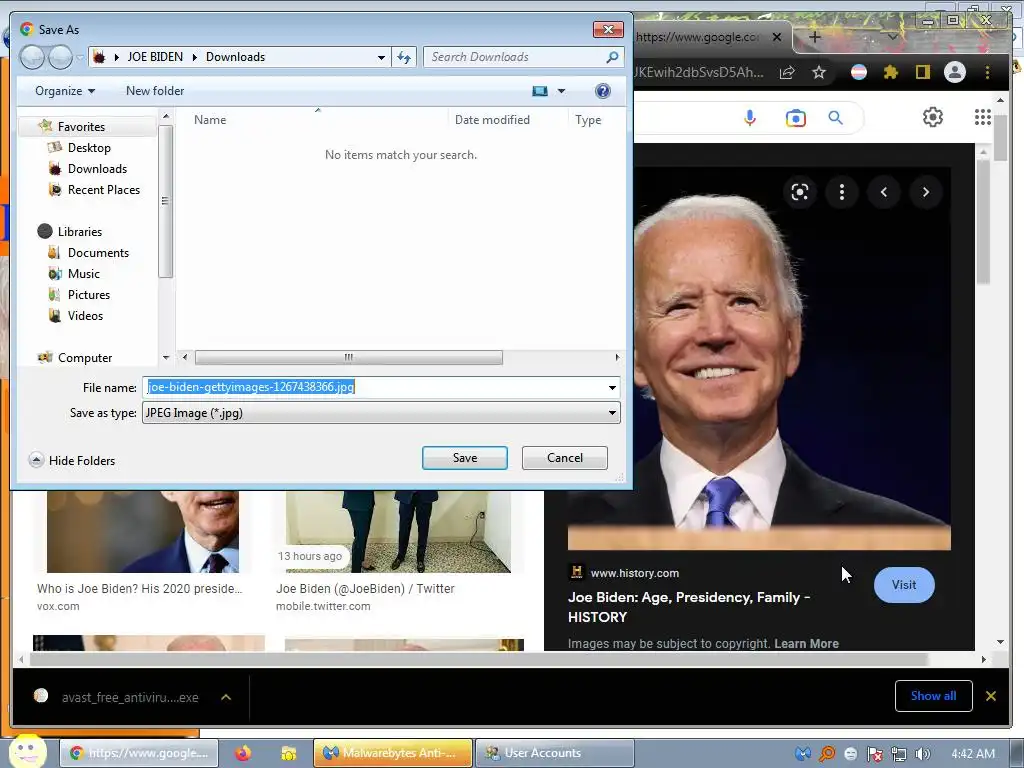
Task: Cancel the Save As dialog
Action: click(x=564, y=458)
